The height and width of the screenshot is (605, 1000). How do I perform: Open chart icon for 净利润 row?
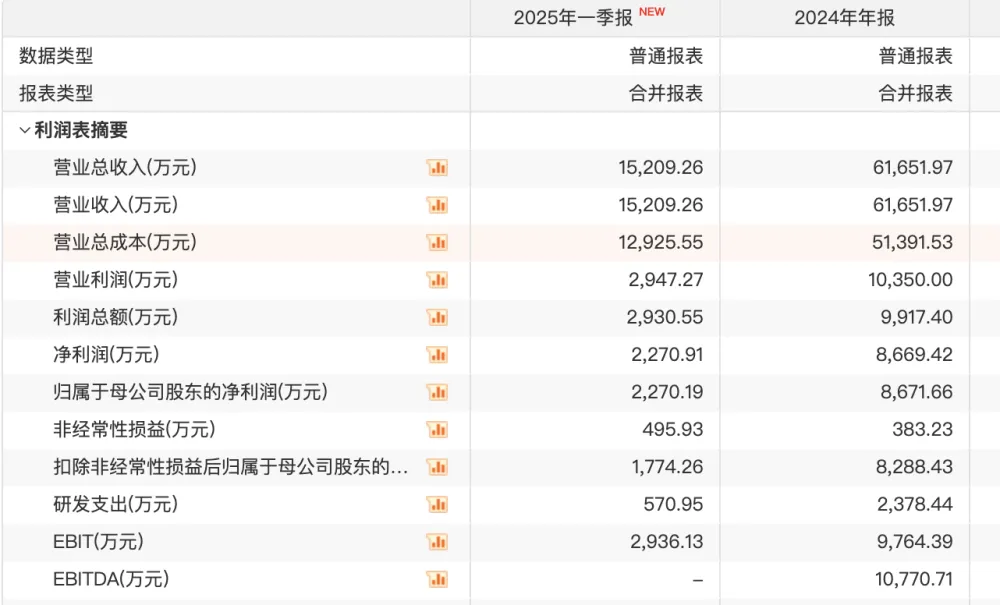[x=438, y=355]
